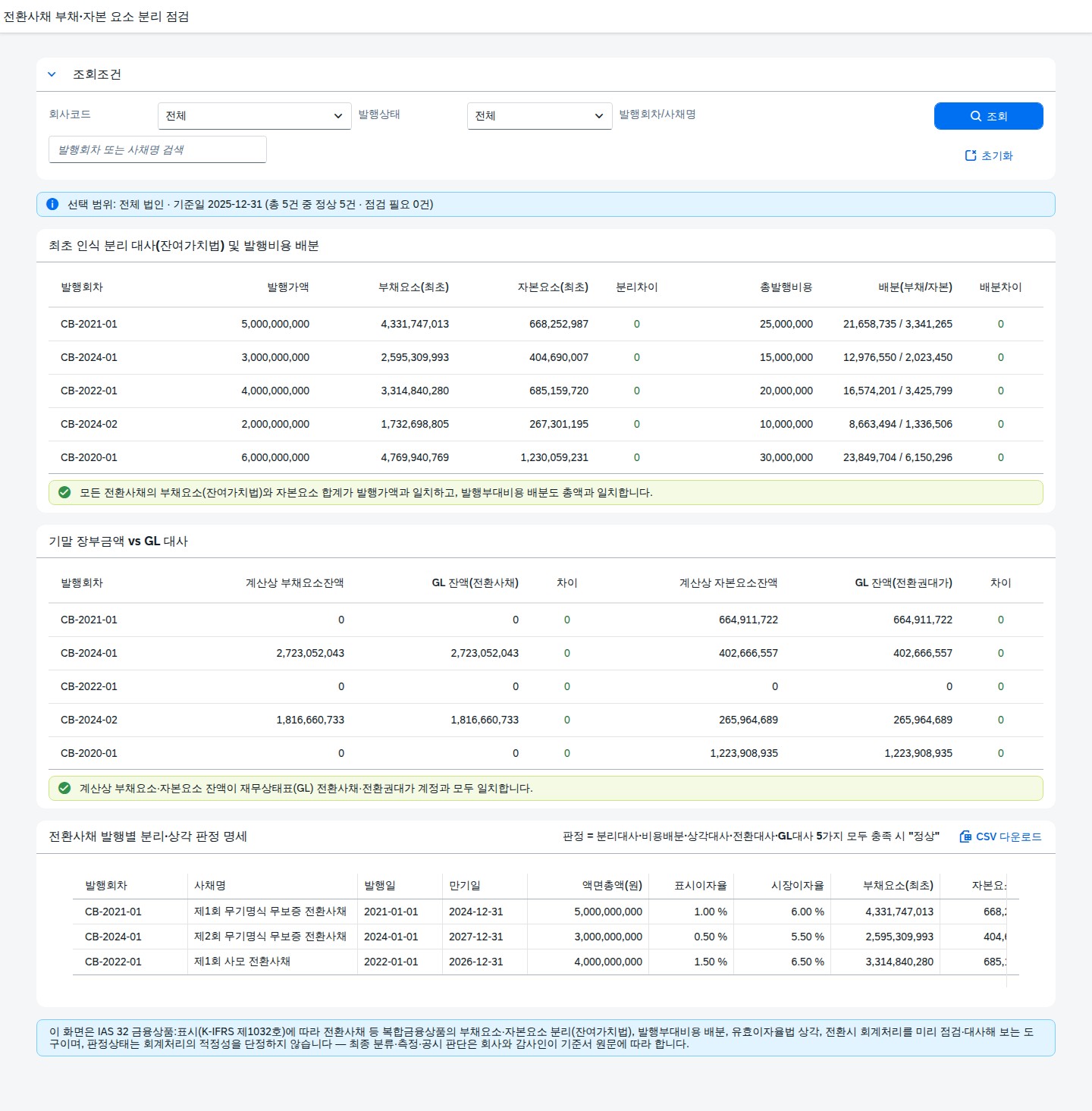Image resolution: width=1092 pixels, height=1111 pixels.
Task: Click the 액면총액(원) column header
Action: pyautogui.click(x=612, y=886)
